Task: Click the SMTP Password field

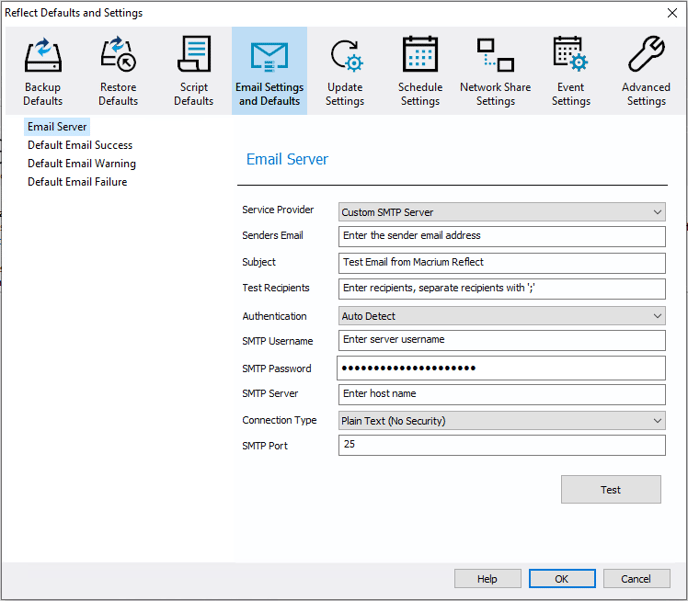Action: click(x=501, y=368)
